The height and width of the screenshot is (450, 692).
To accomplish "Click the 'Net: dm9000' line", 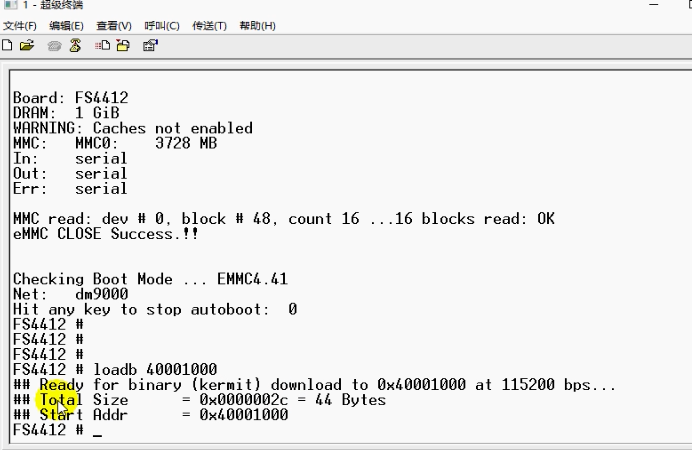I will click(x=71, y=294).
